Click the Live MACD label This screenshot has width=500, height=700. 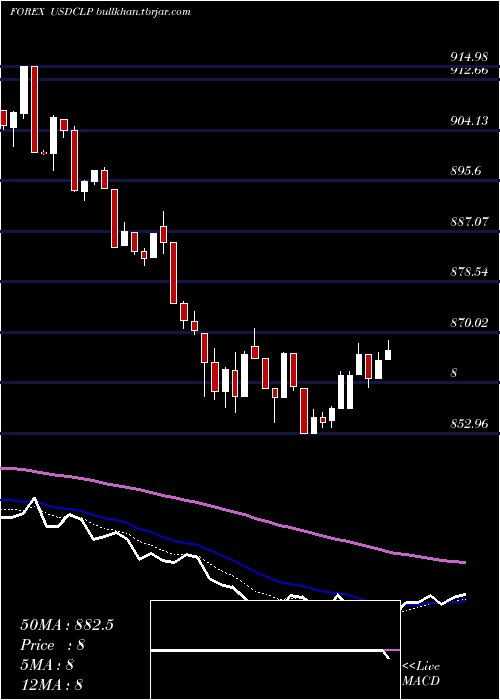click(421, 674)
